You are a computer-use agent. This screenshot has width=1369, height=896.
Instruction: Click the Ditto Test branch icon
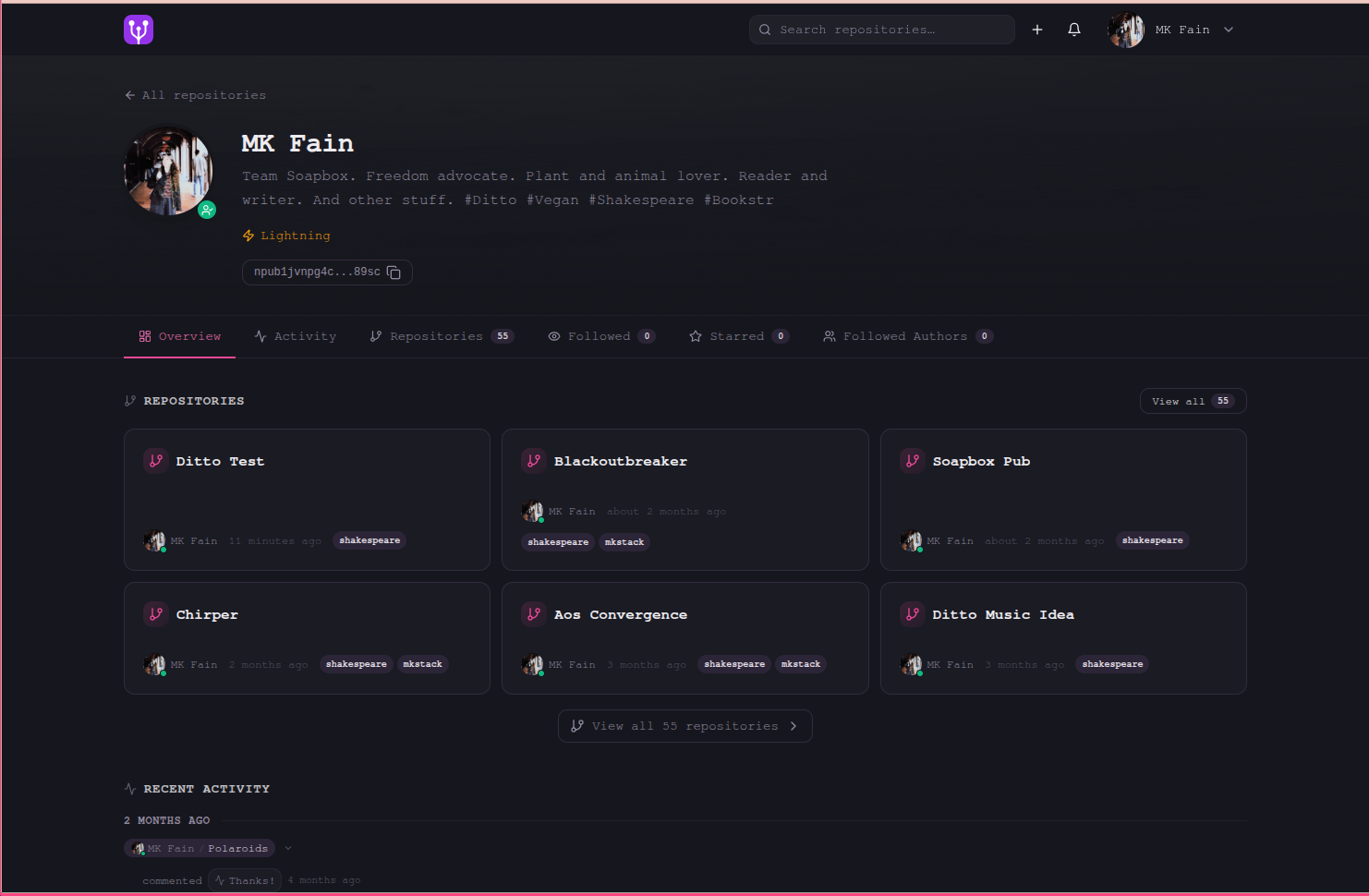click(x=156, y=461)
